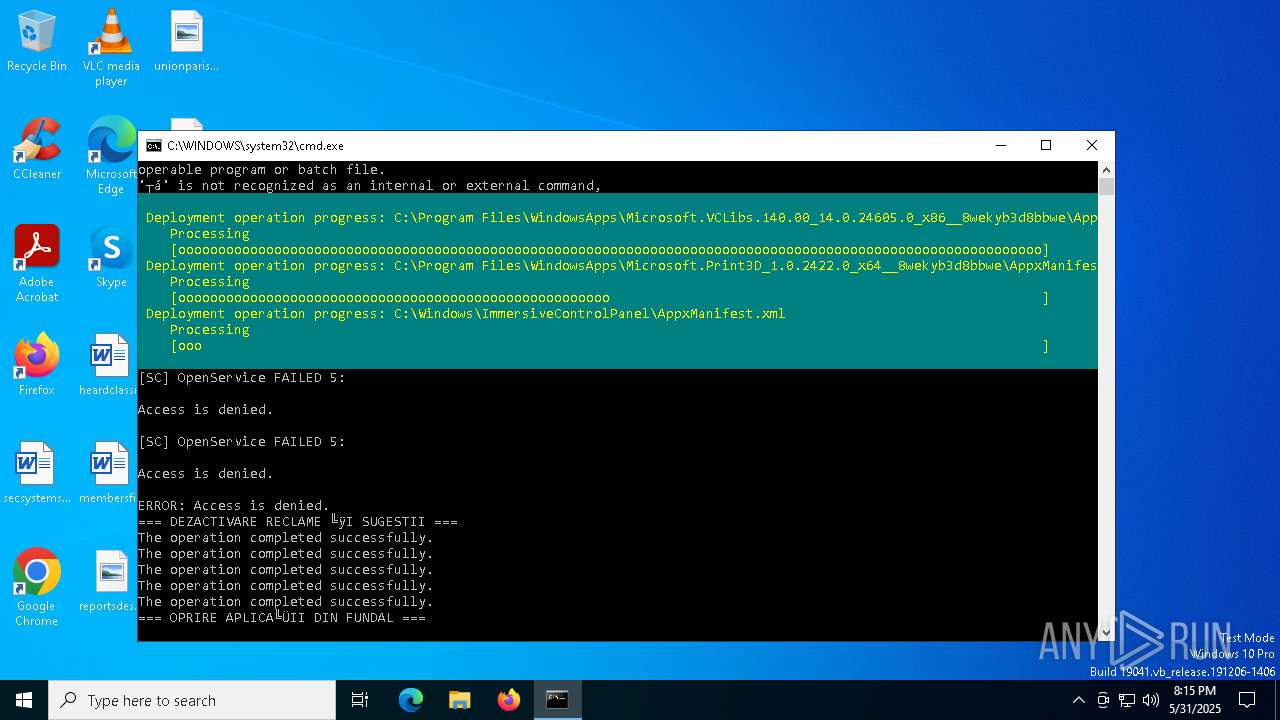Click the 'ERROR: Access is denied.' line
The width and height of the screenshot is (1280, 720).
coord(234,505)
